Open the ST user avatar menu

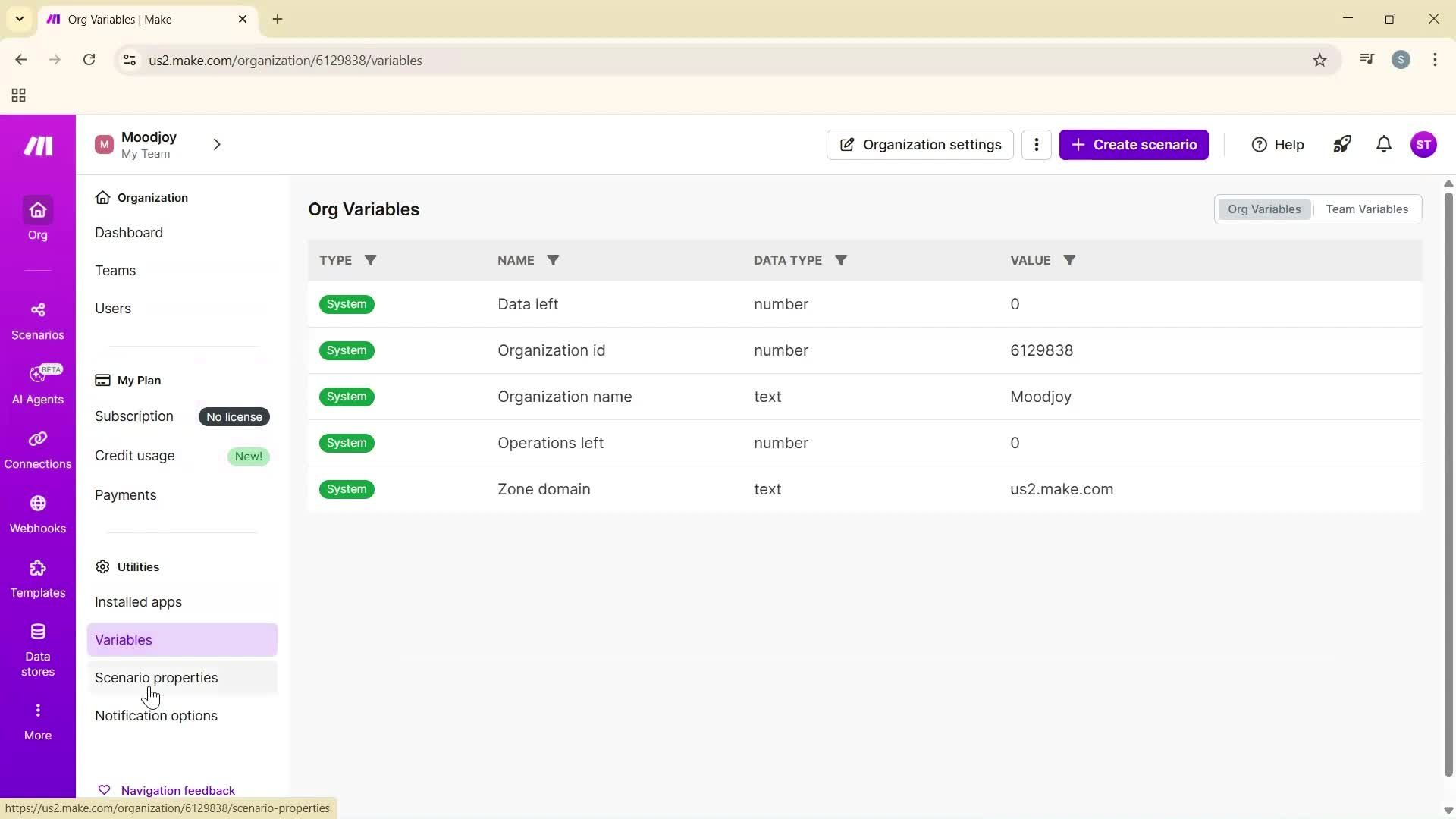[x=1425, y=144]
